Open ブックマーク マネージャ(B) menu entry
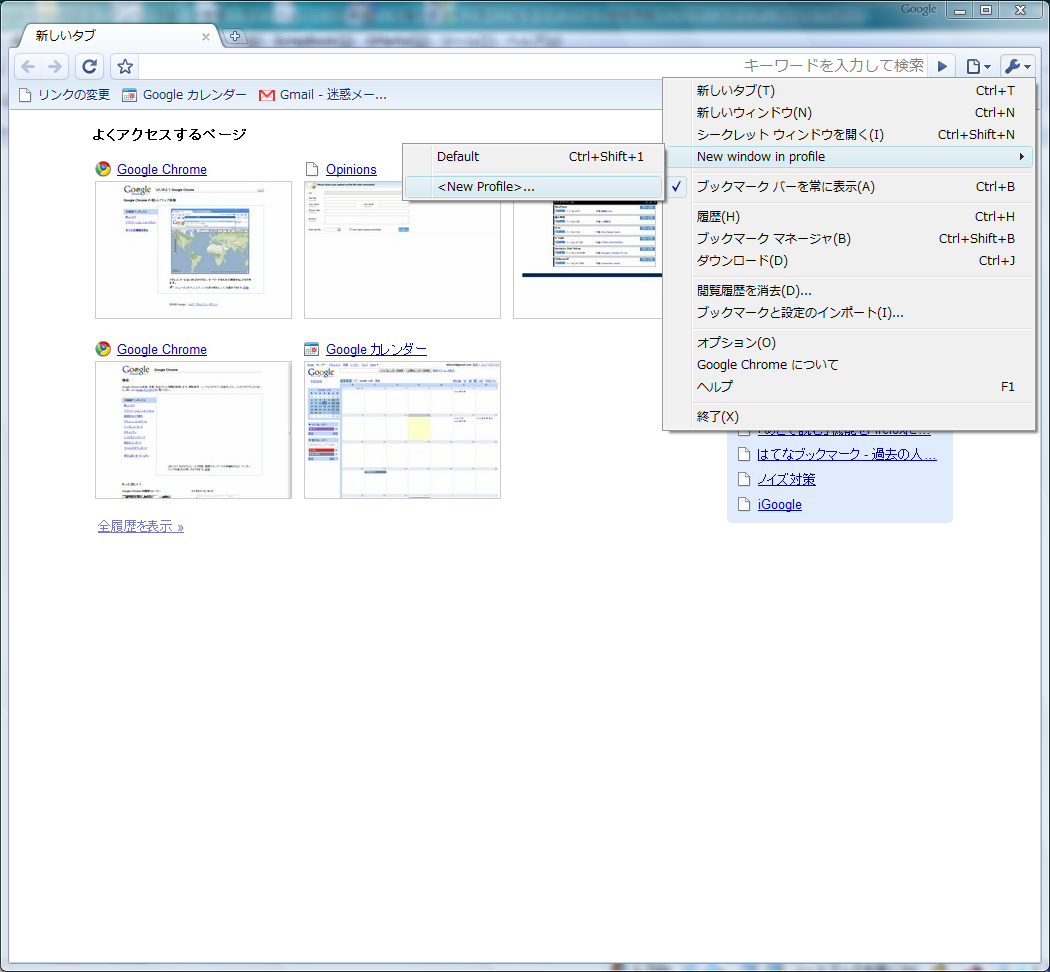The height and width of the screenshot is (972, 1050). point(849,239)
